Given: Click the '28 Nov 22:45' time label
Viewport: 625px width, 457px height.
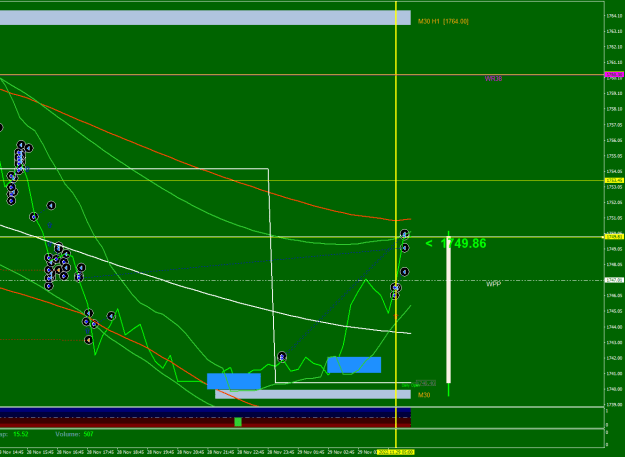Looking at the screenshot, I should pos(252,453).
